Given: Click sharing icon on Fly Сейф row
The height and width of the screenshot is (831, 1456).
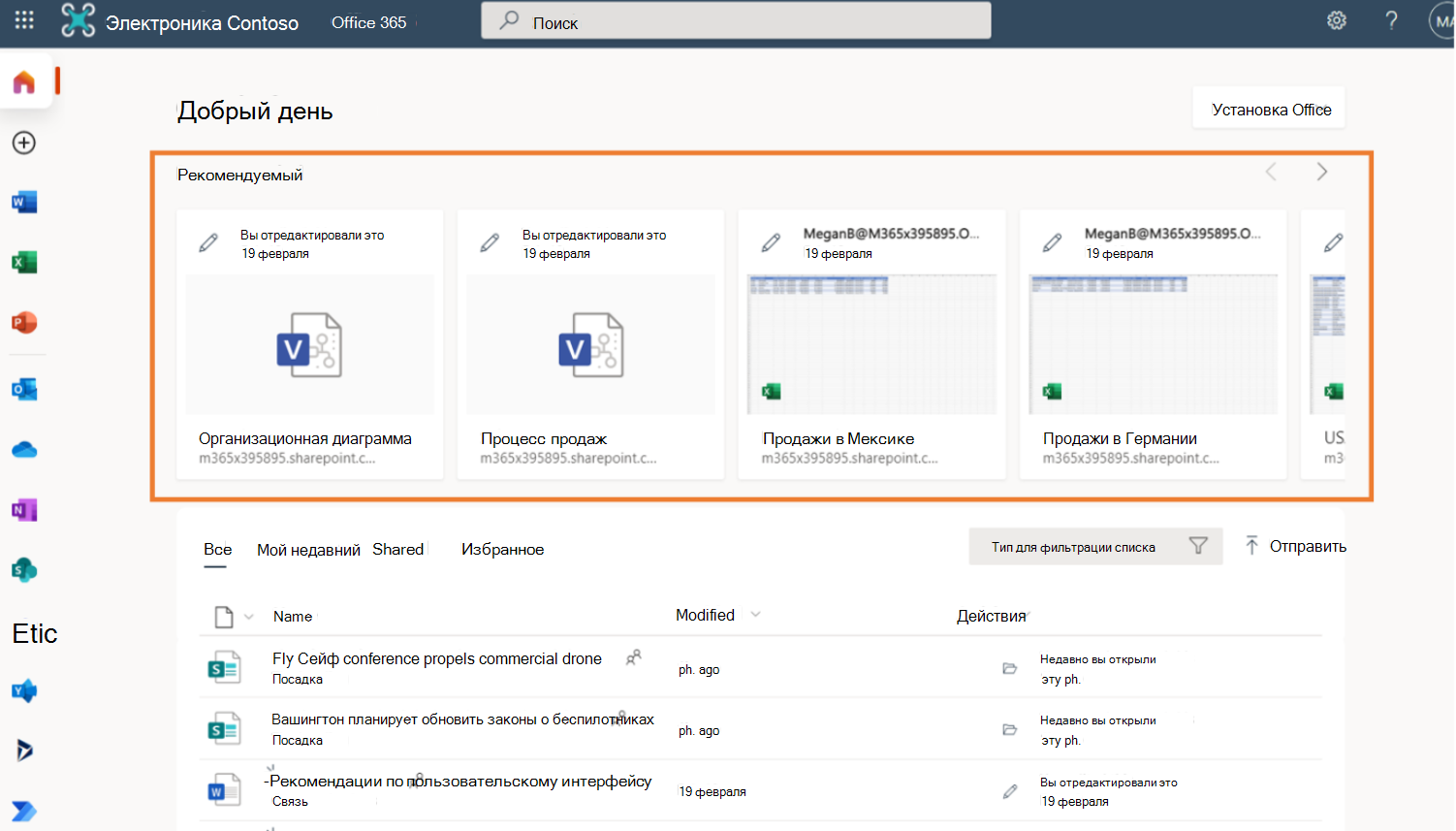Looking at the screenshot, I should [x=633, y=657].
